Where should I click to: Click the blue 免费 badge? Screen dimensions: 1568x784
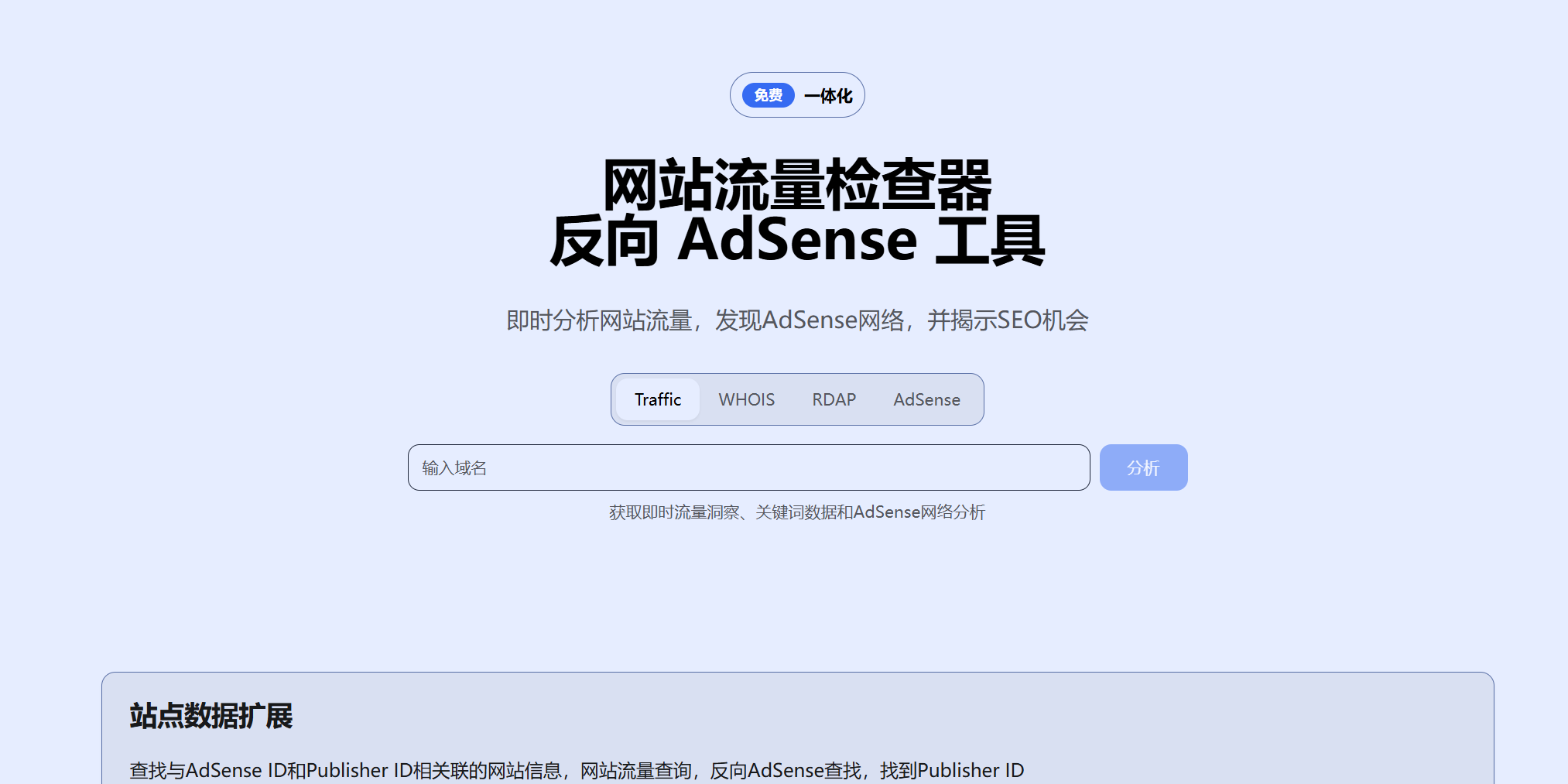pyautogui.click(x=768, y=95)
